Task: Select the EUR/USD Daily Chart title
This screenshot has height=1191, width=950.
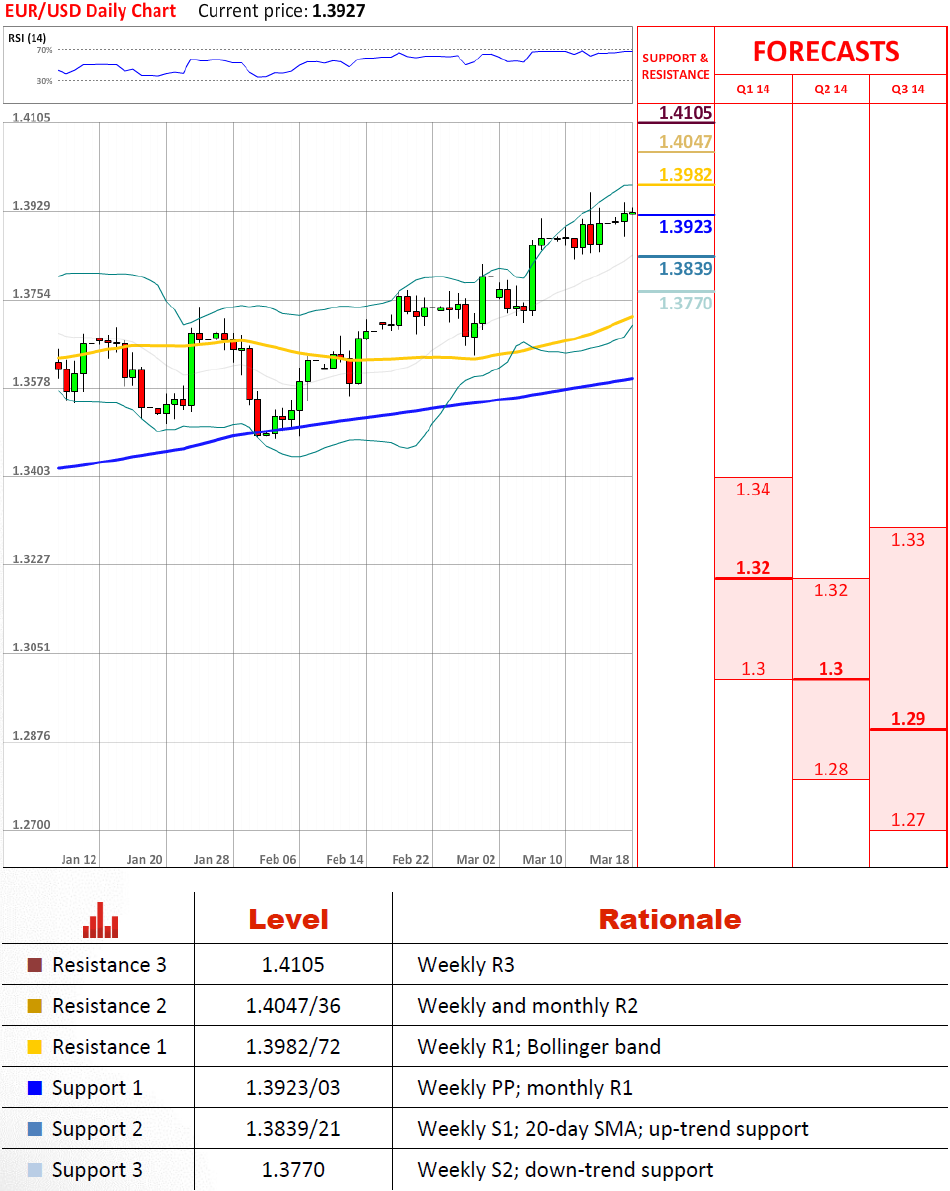Action: [90, 11]
